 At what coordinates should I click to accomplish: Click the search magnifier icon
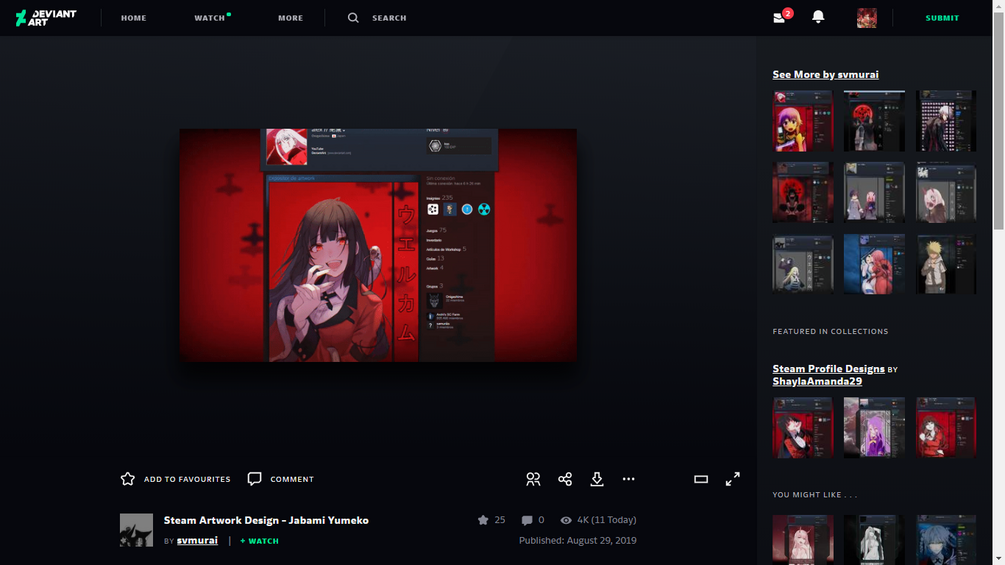click(x=353, y=18)
